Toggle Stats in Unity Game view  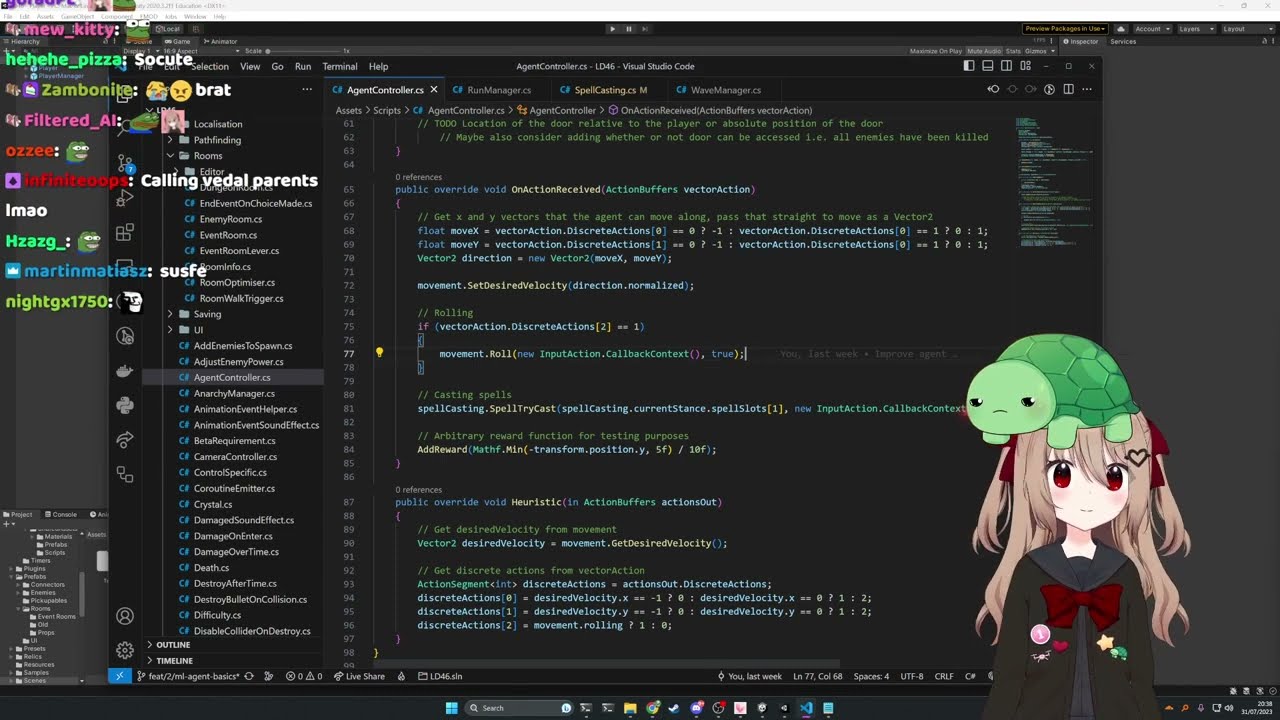pos(1013,51)
